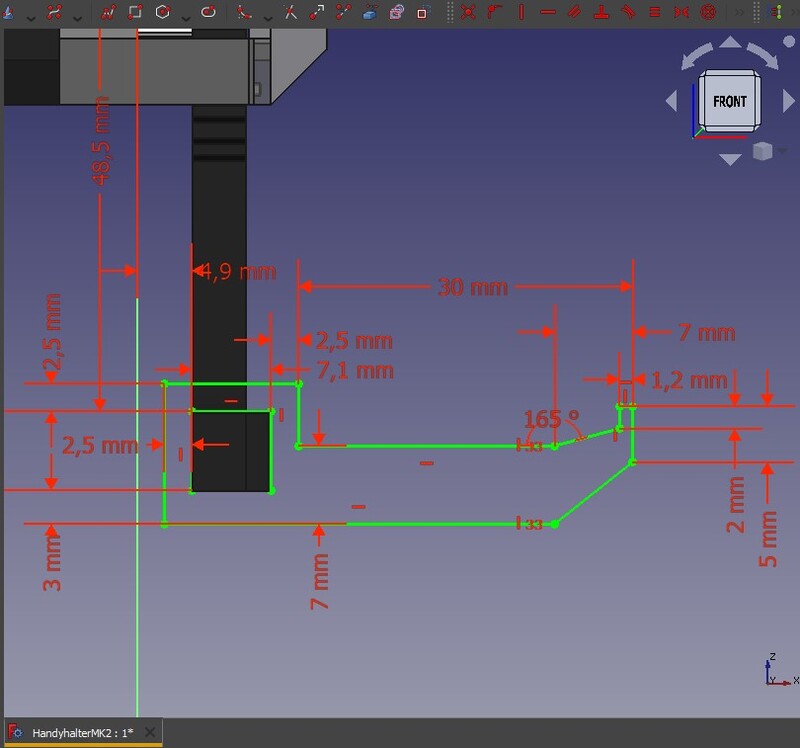Close the HandyhalterMK2 document tab
The height and width of the screenshot is (748, 800).
coord(151,733)
